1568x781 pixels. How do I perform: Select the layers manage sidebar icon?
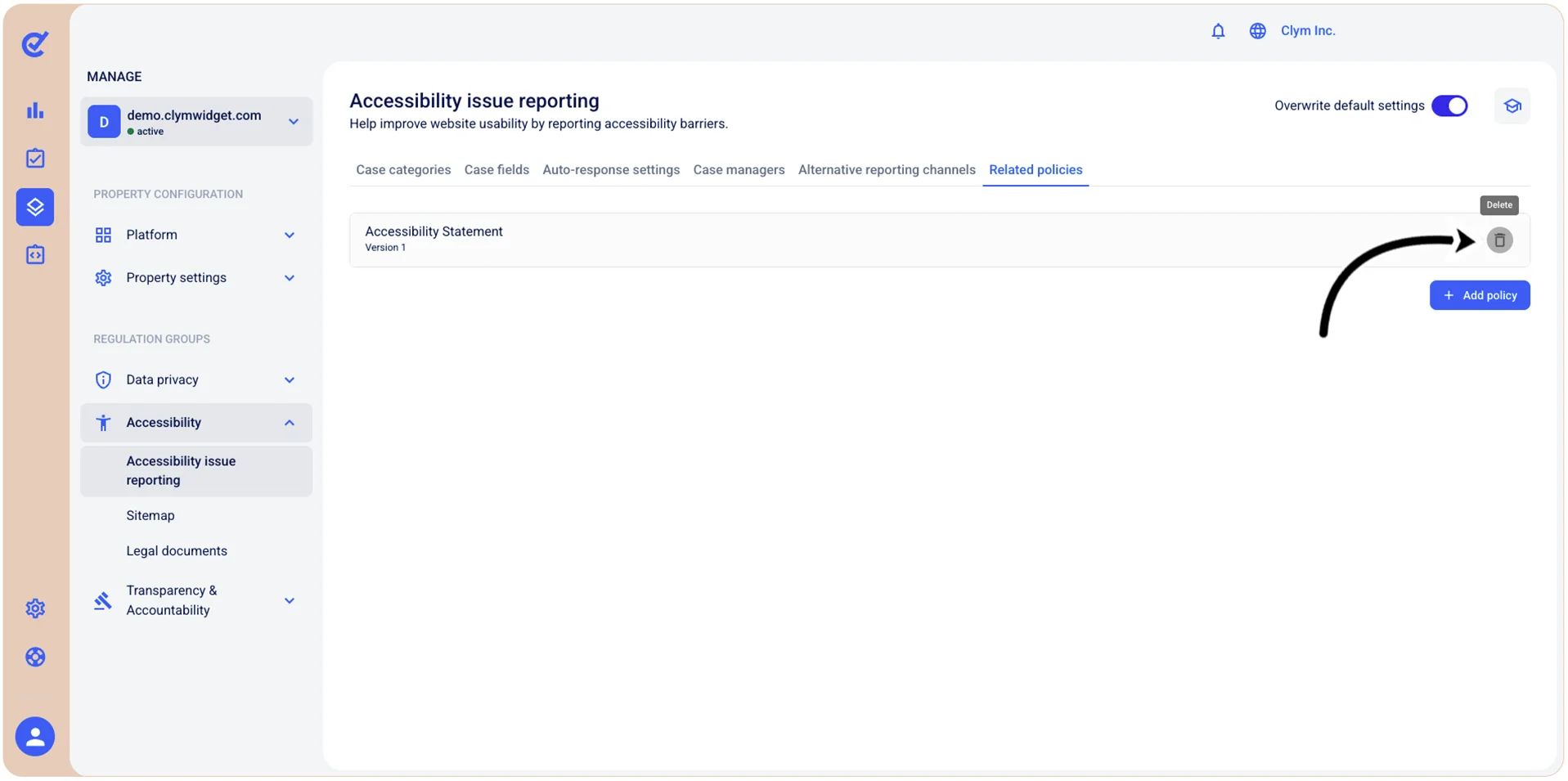(35, 207)
